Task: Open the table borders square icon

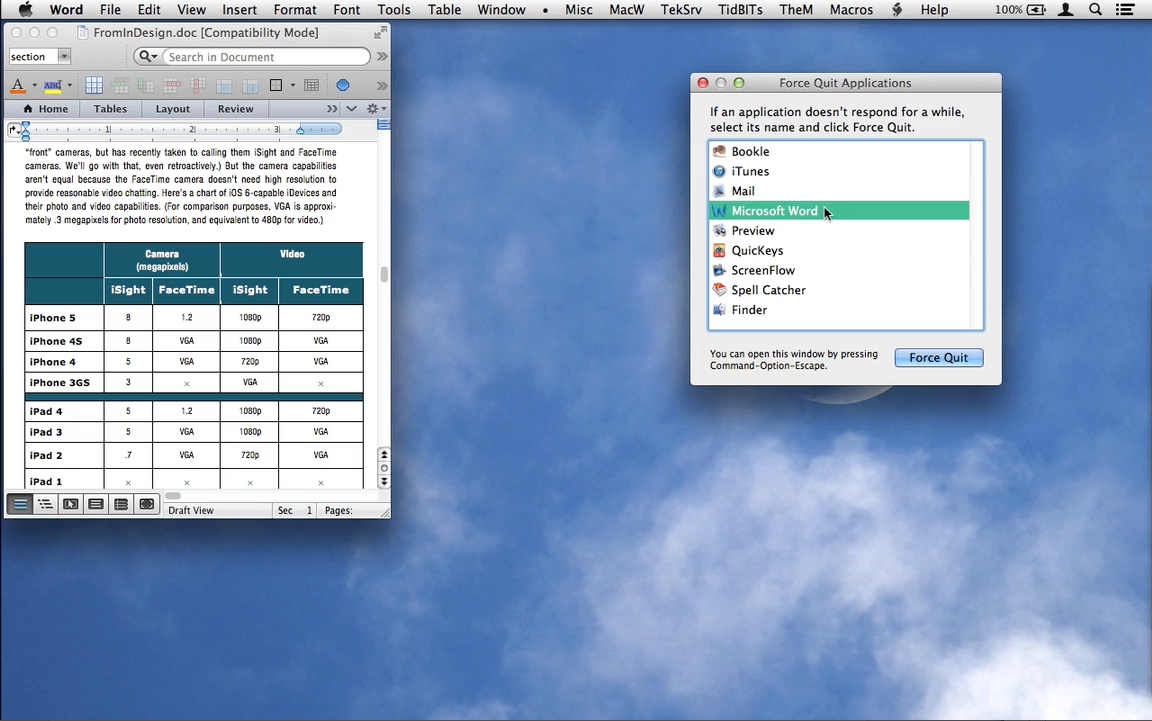Action: [x=276, y=85]
